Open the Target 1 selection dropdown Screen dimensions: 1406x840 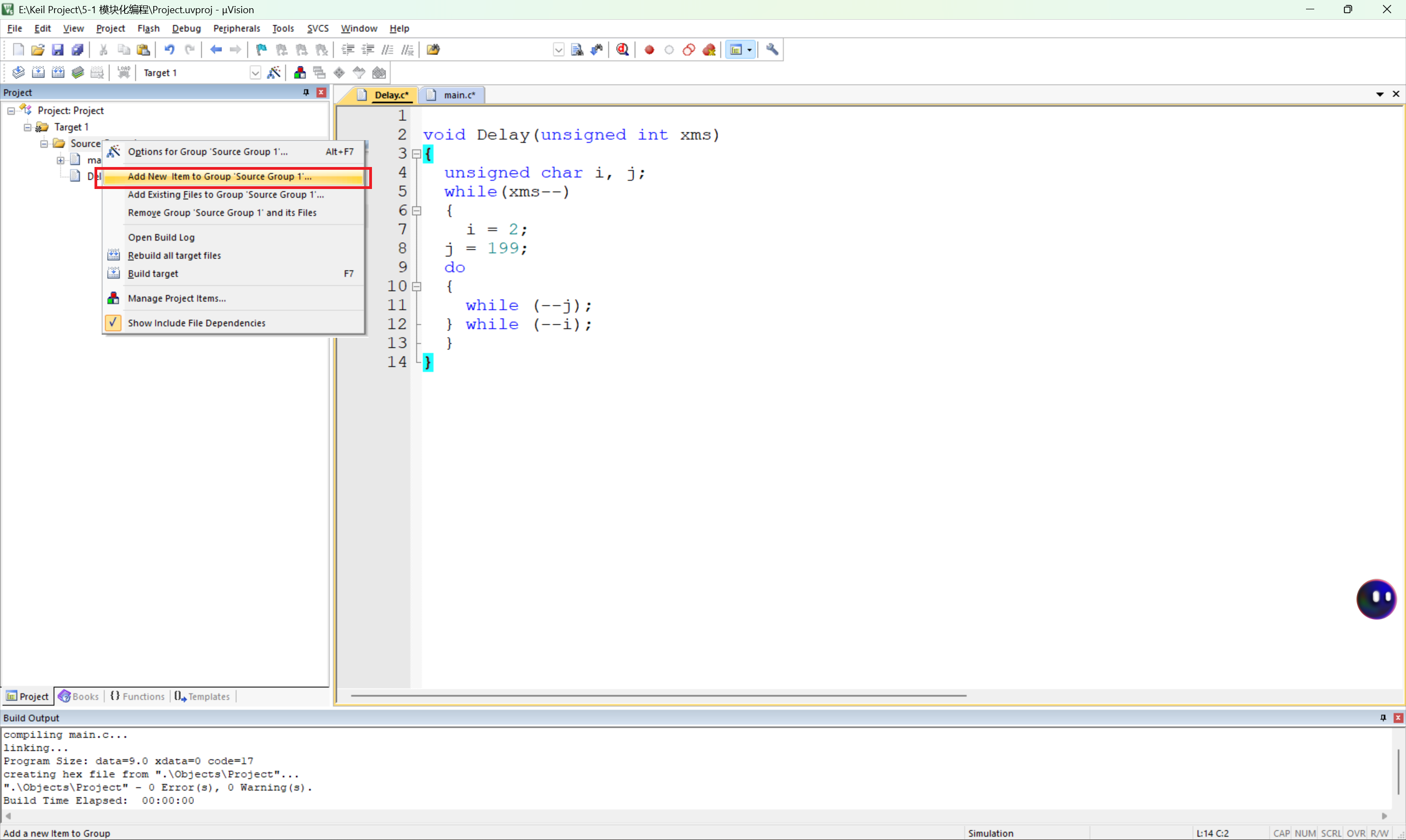click(255, 73)
